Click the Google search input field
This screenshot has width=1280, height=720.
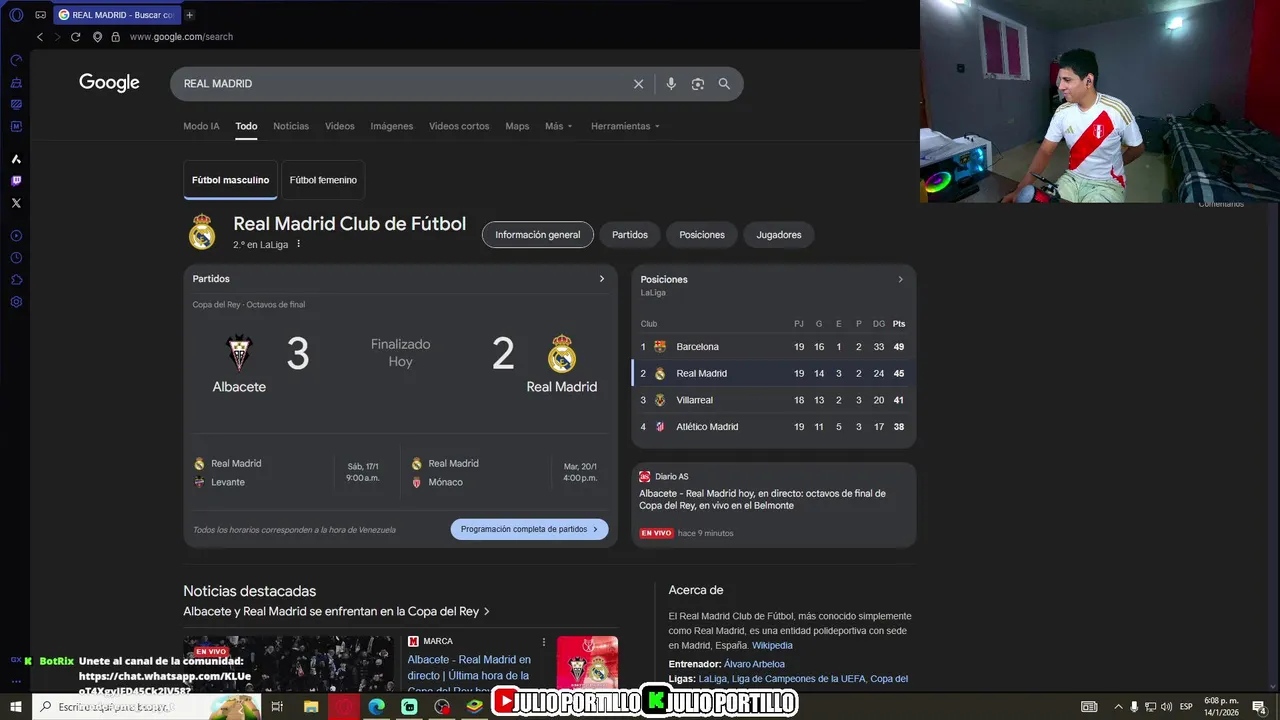(x=400, y=84)
